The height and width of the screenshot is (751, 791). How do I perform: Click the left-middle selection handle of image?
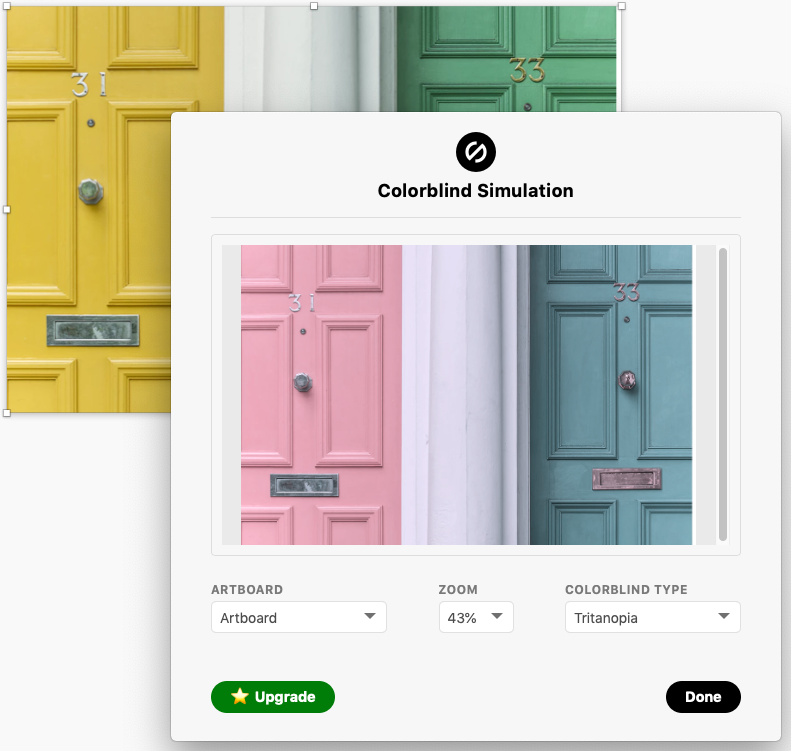point(7,209)
